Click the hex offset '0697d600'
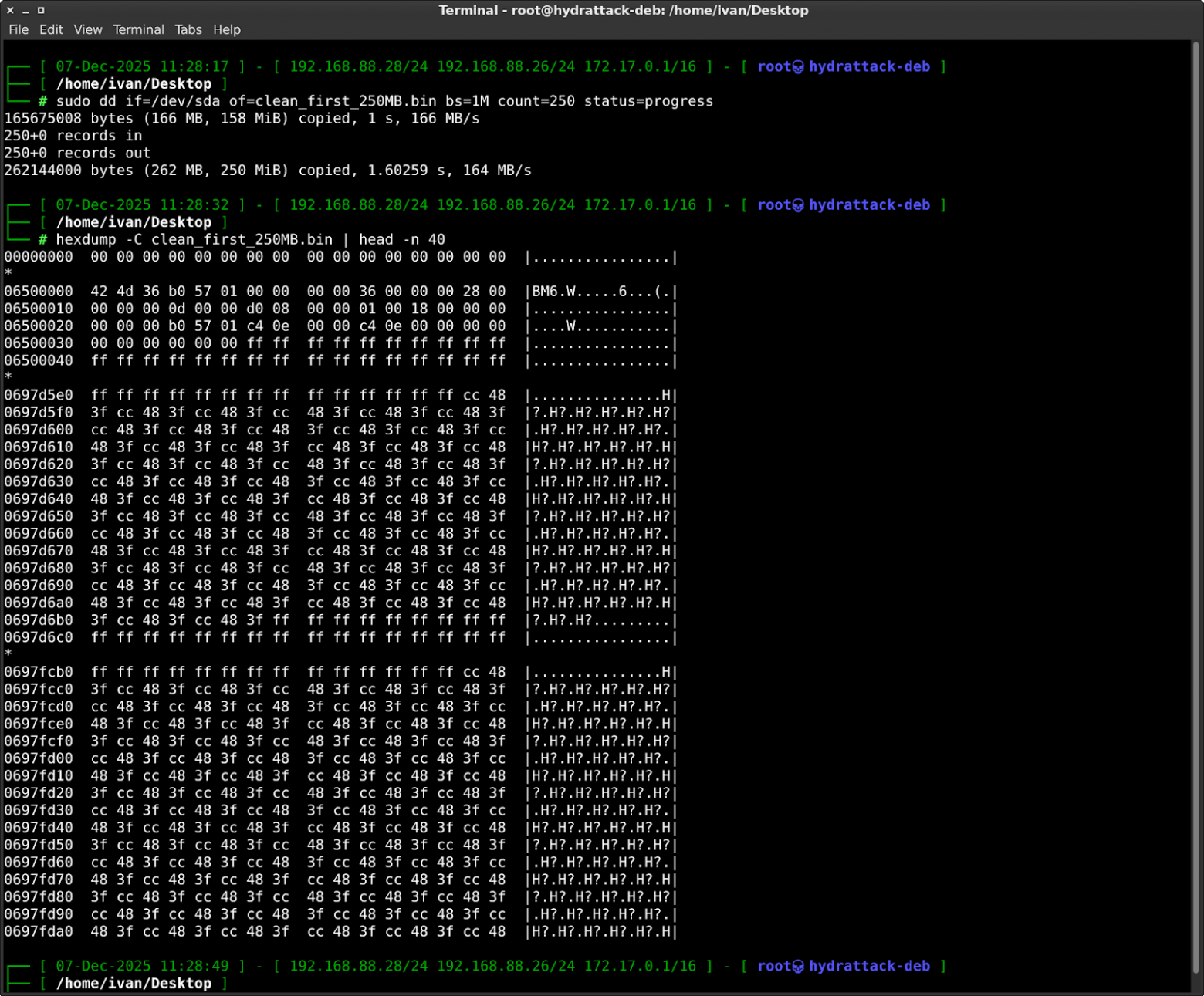Screen dimensions: 1204x996 [x=39, y=429]
